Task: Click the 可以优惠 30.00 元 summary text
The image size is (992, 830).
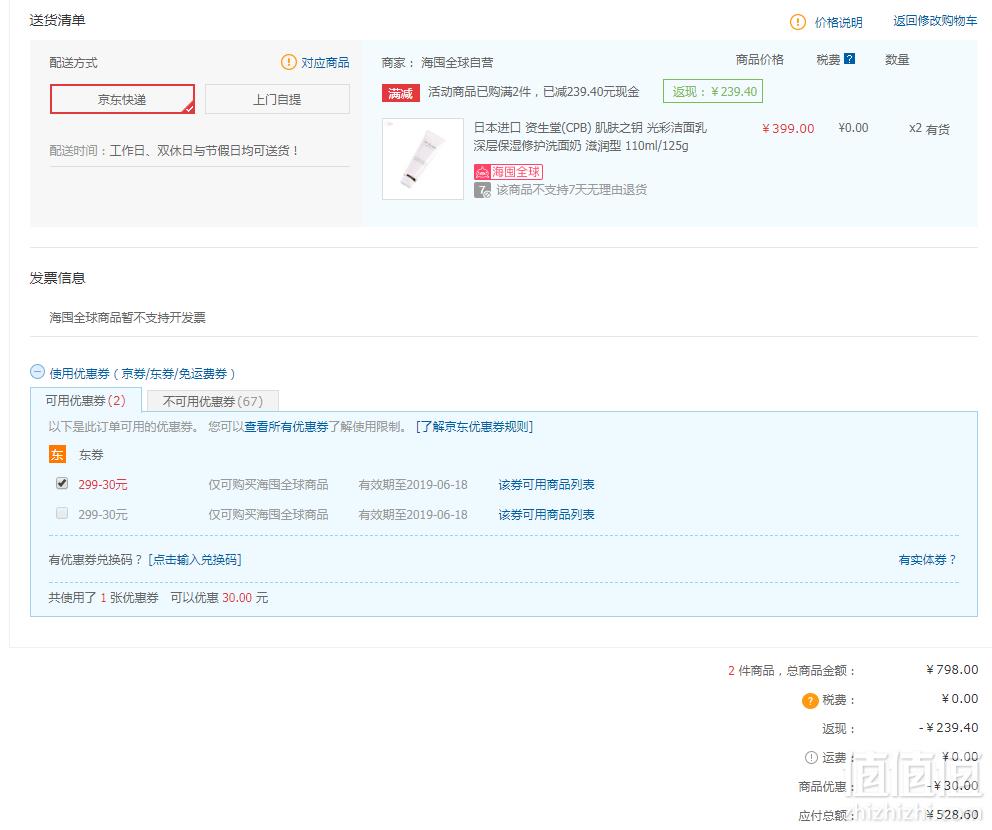Action: (219, 597)
